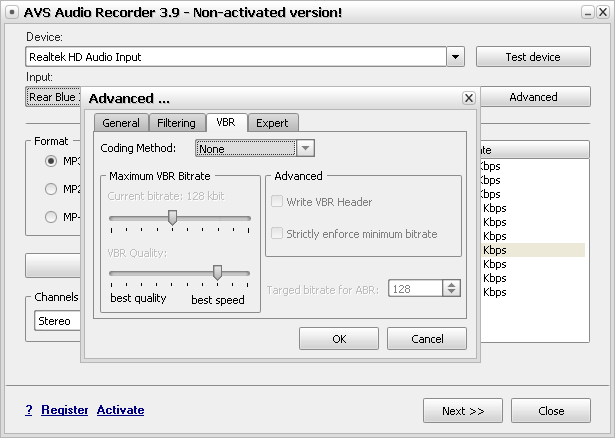
Task: Click the Next >> button
Action: 463,411
